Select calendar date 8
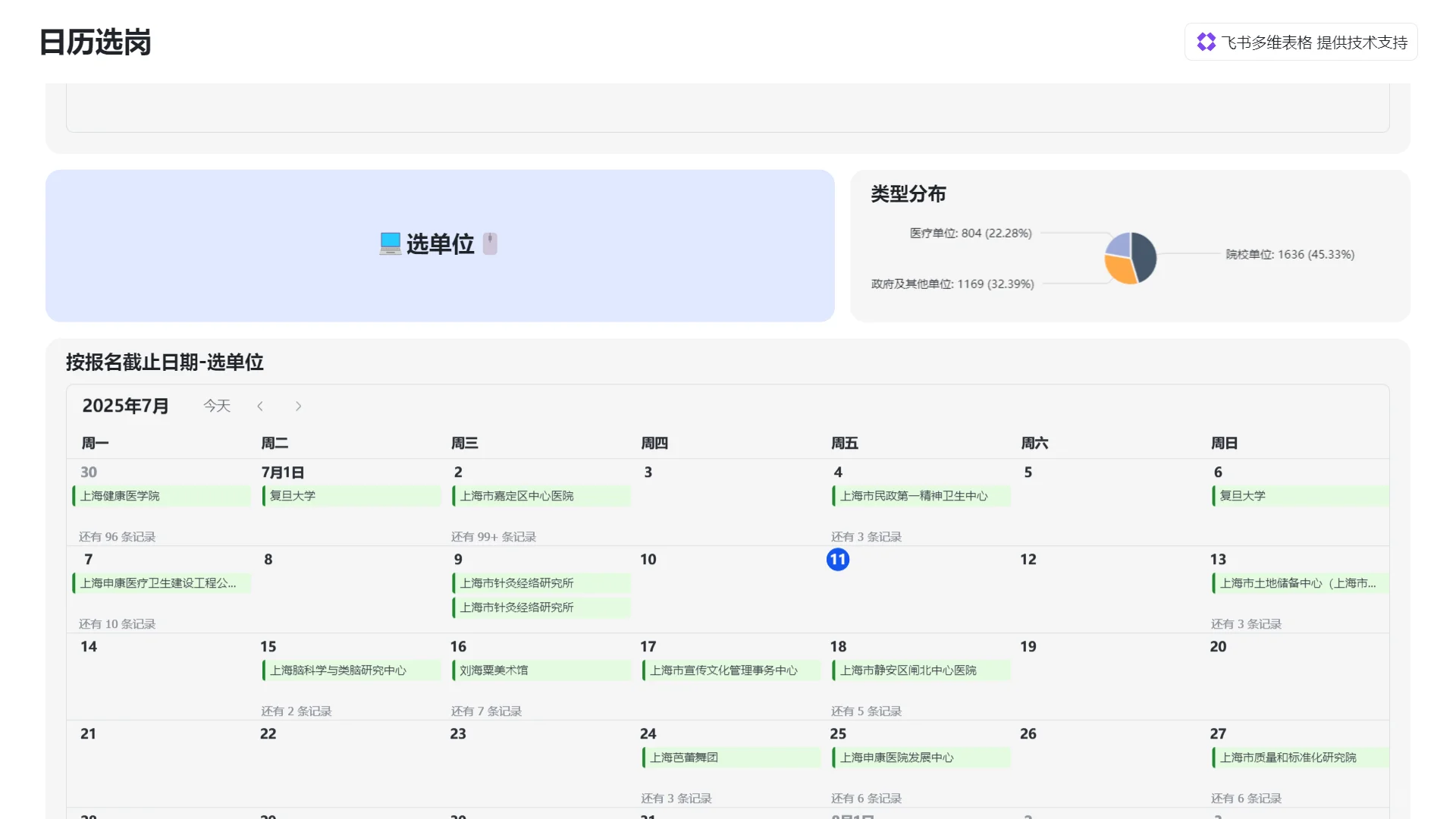This screenshot has height=819, width=1456. pyautogui.click(x=268, y=560)
